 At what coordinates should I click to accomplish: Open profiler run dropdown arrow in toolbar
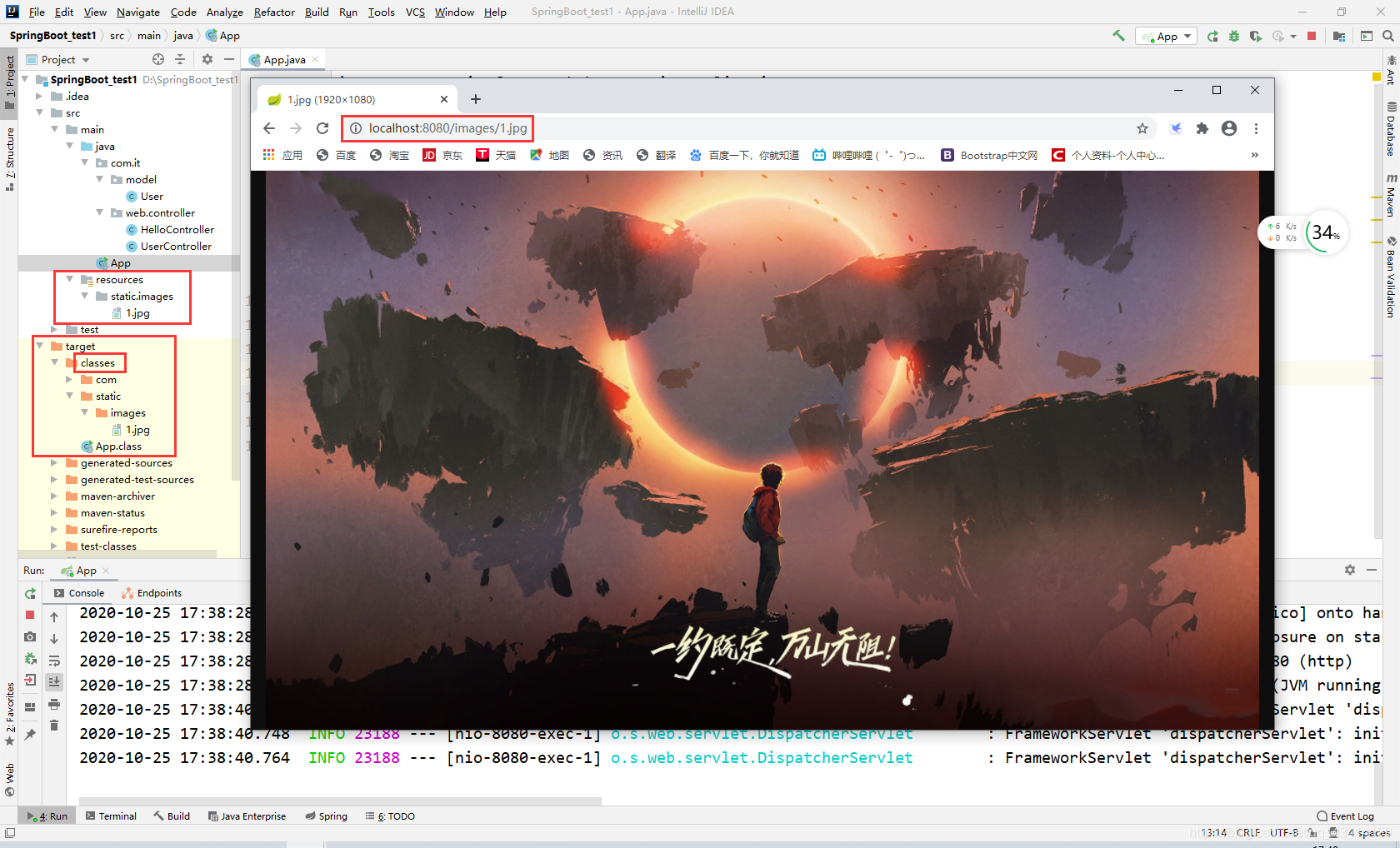(1293, 36)
